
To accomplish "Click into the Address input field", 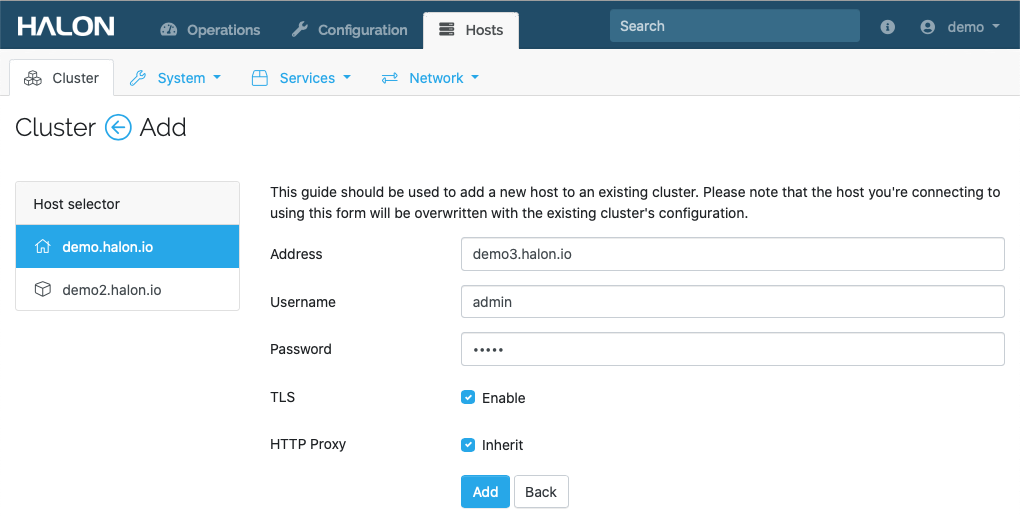I will [732, 254].
